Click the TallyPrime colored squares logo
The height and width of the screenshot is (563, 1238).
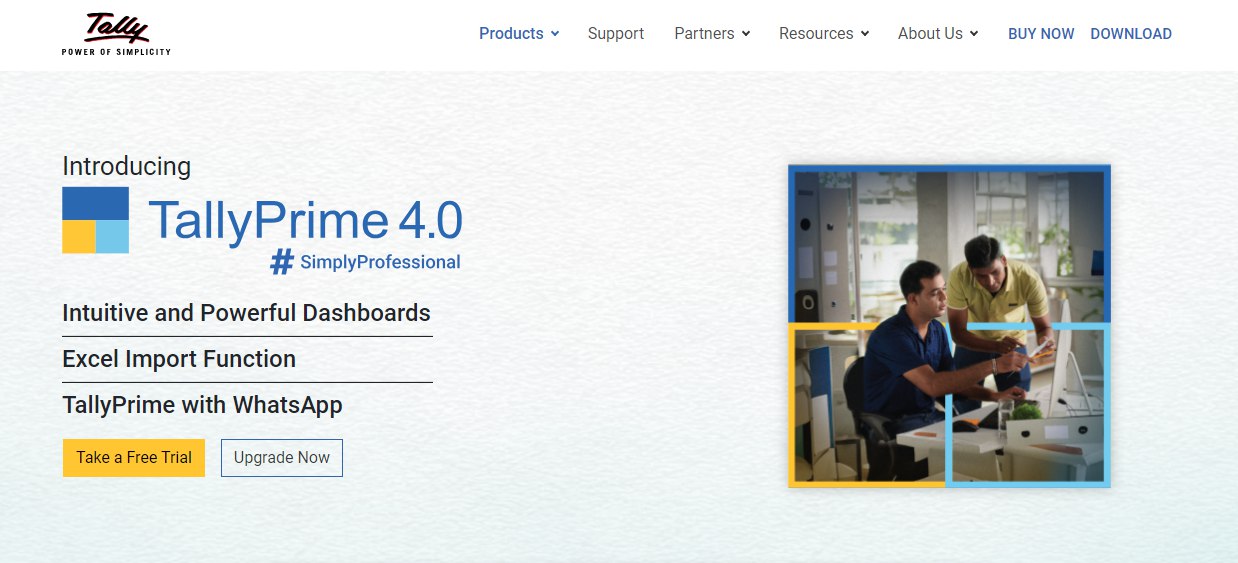[x=96, y=220]
